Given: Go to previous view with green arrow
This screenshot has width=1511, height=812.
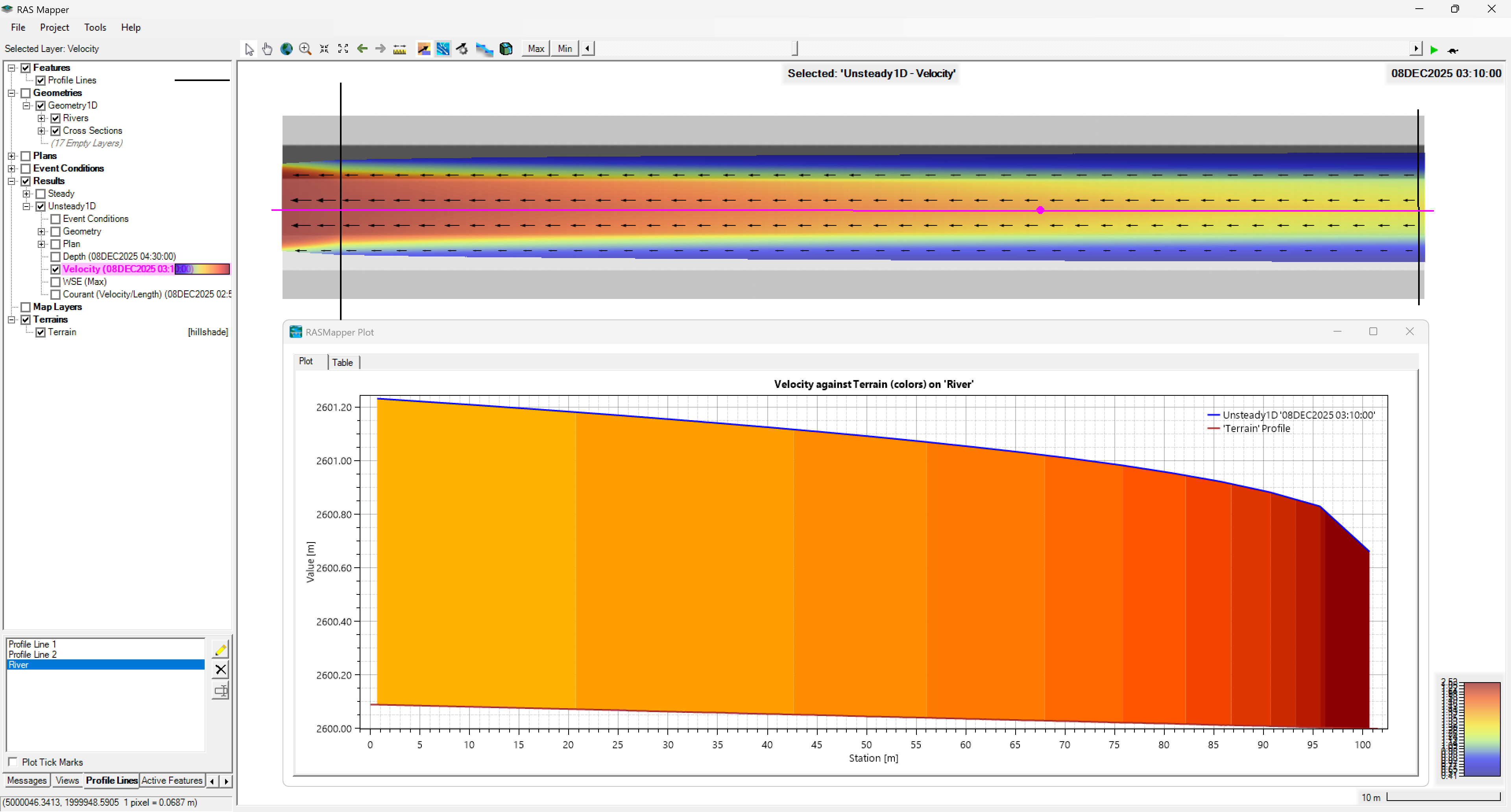Looking at the screenshot, I should click(362, 49).
